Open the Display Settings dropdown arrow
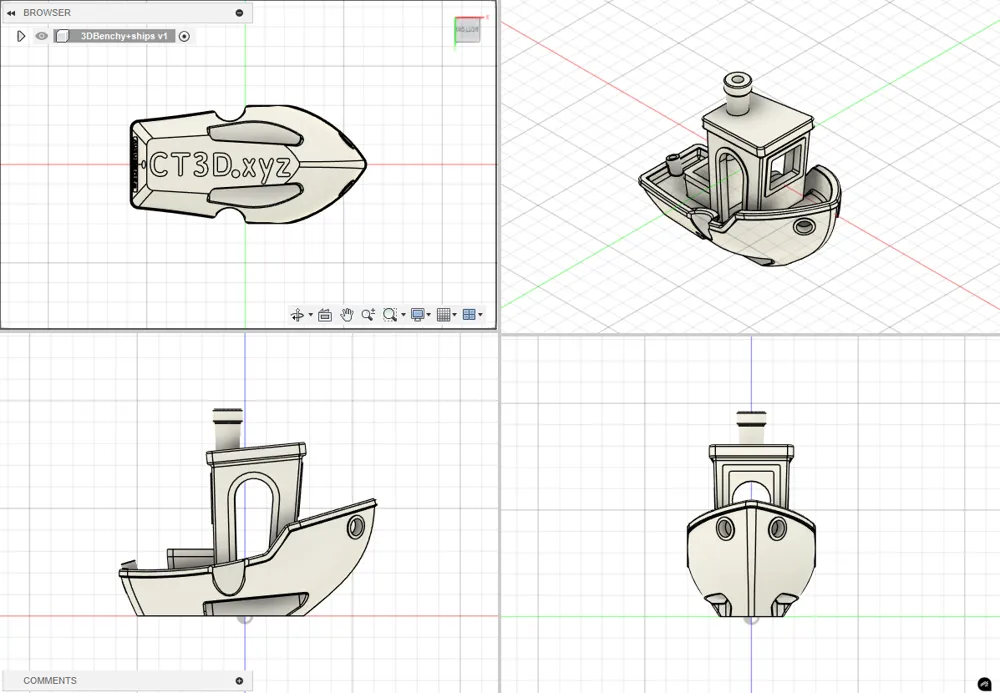The image size is (1000, 693). tap(429, 314)
